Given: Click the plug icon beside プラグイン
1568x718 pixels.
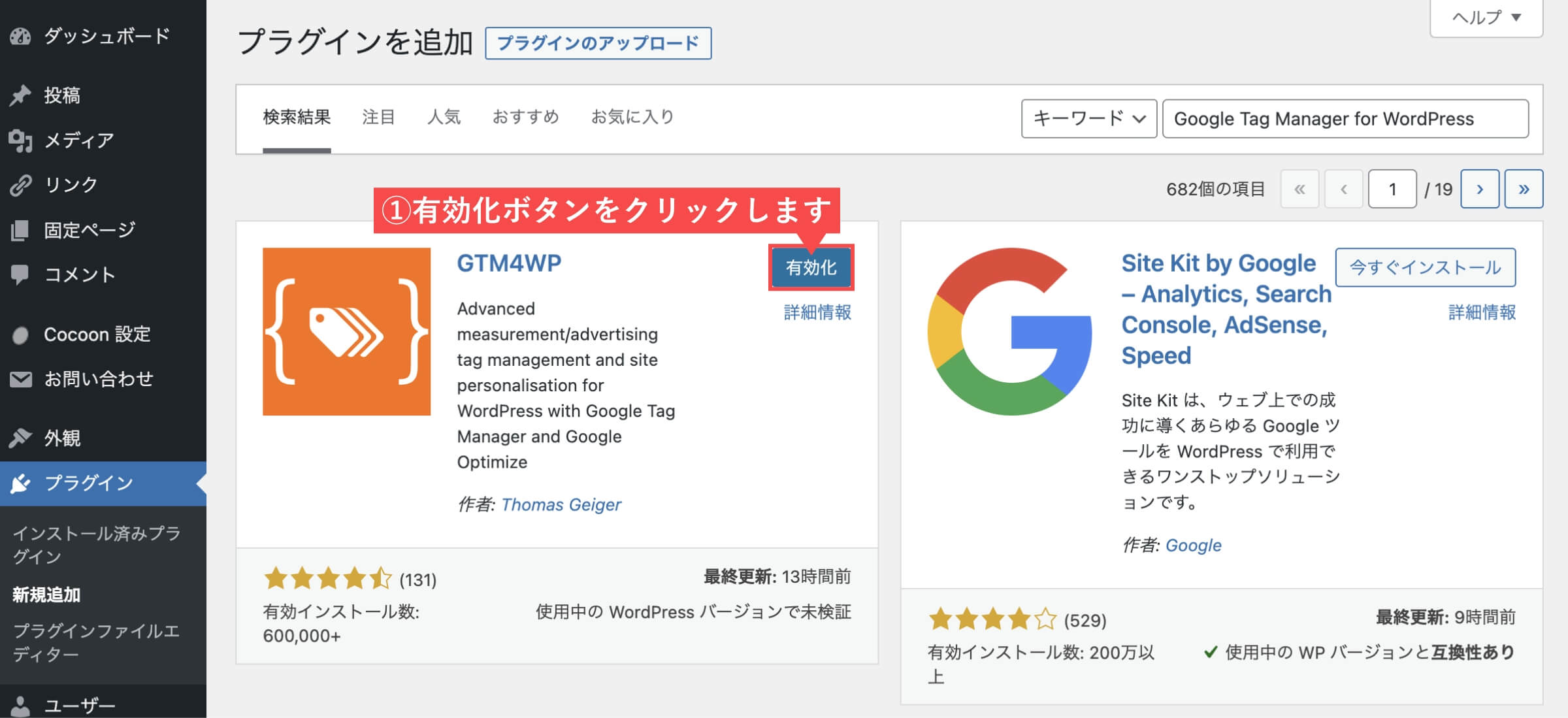Looking at the screenshot, I should 20,483.
